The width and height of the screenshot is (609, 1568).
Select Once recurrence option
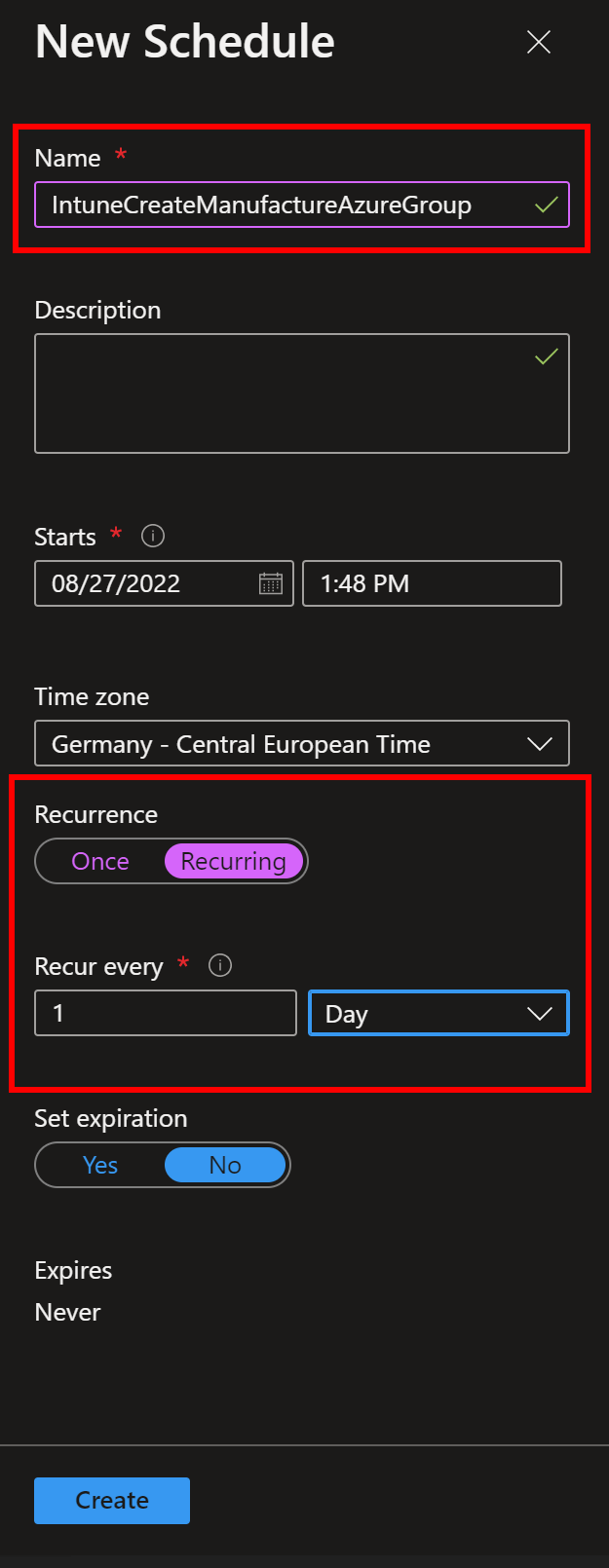pyautogui.click(x=100, y=862)
